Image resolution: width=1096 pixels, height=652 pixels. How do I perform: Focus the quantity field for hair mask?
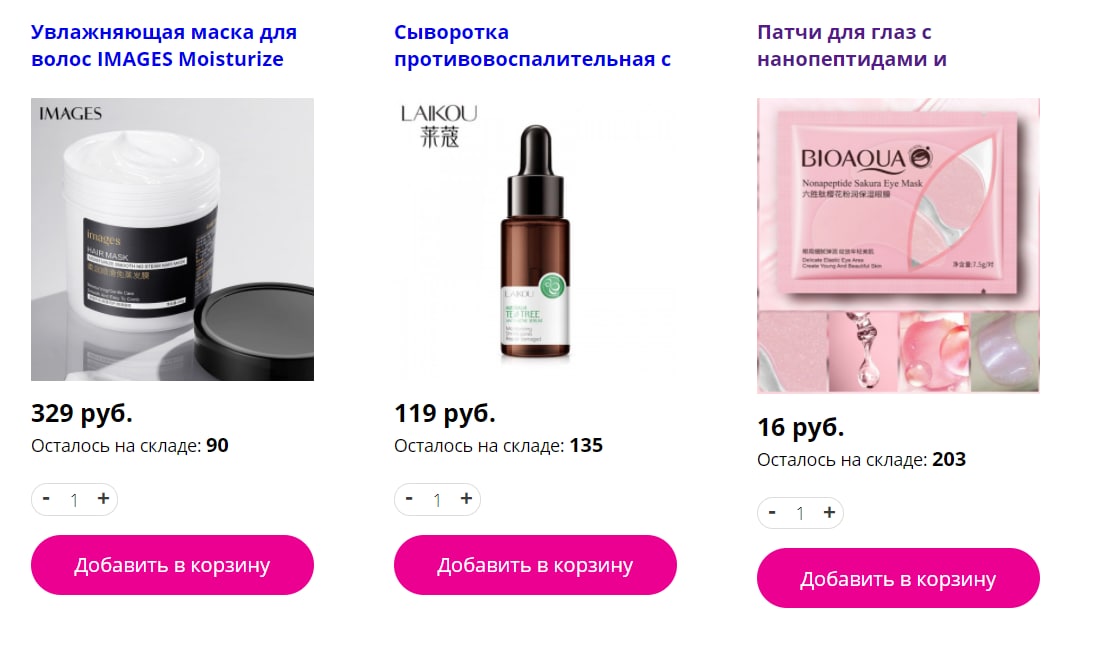tap(74, 500)
